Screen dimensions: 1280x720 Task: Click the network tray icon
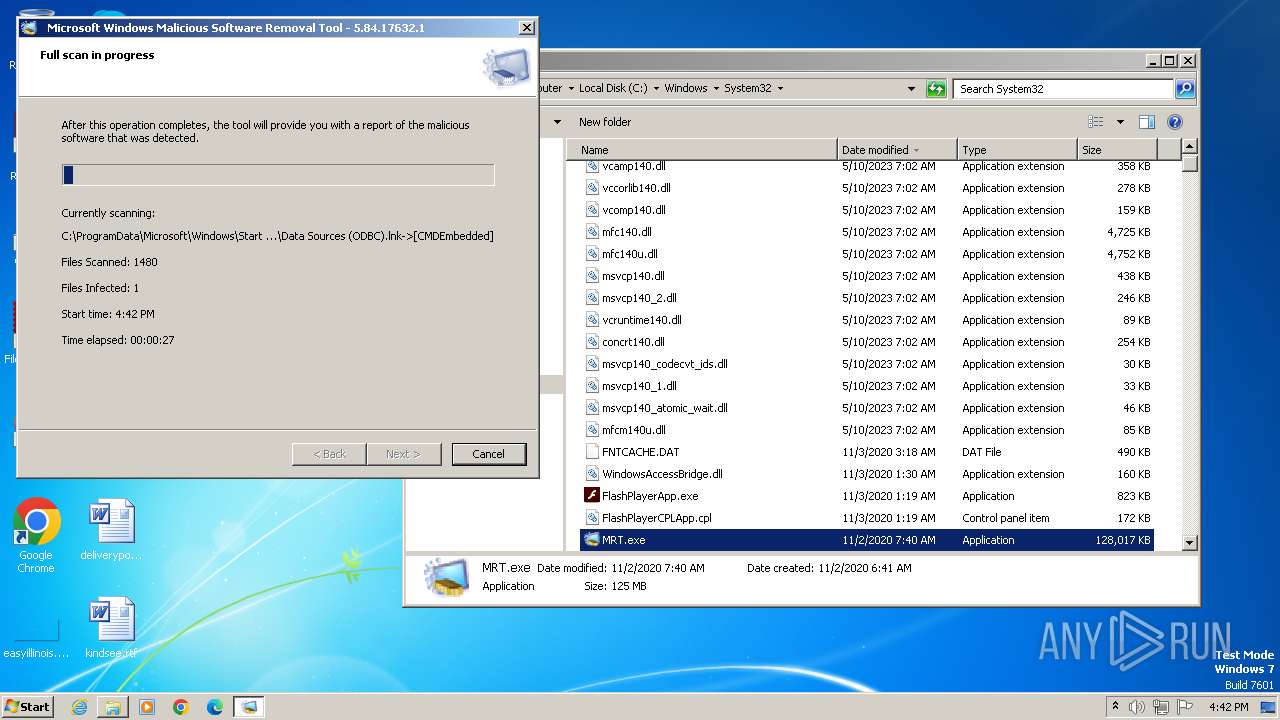pos(1161,707)
